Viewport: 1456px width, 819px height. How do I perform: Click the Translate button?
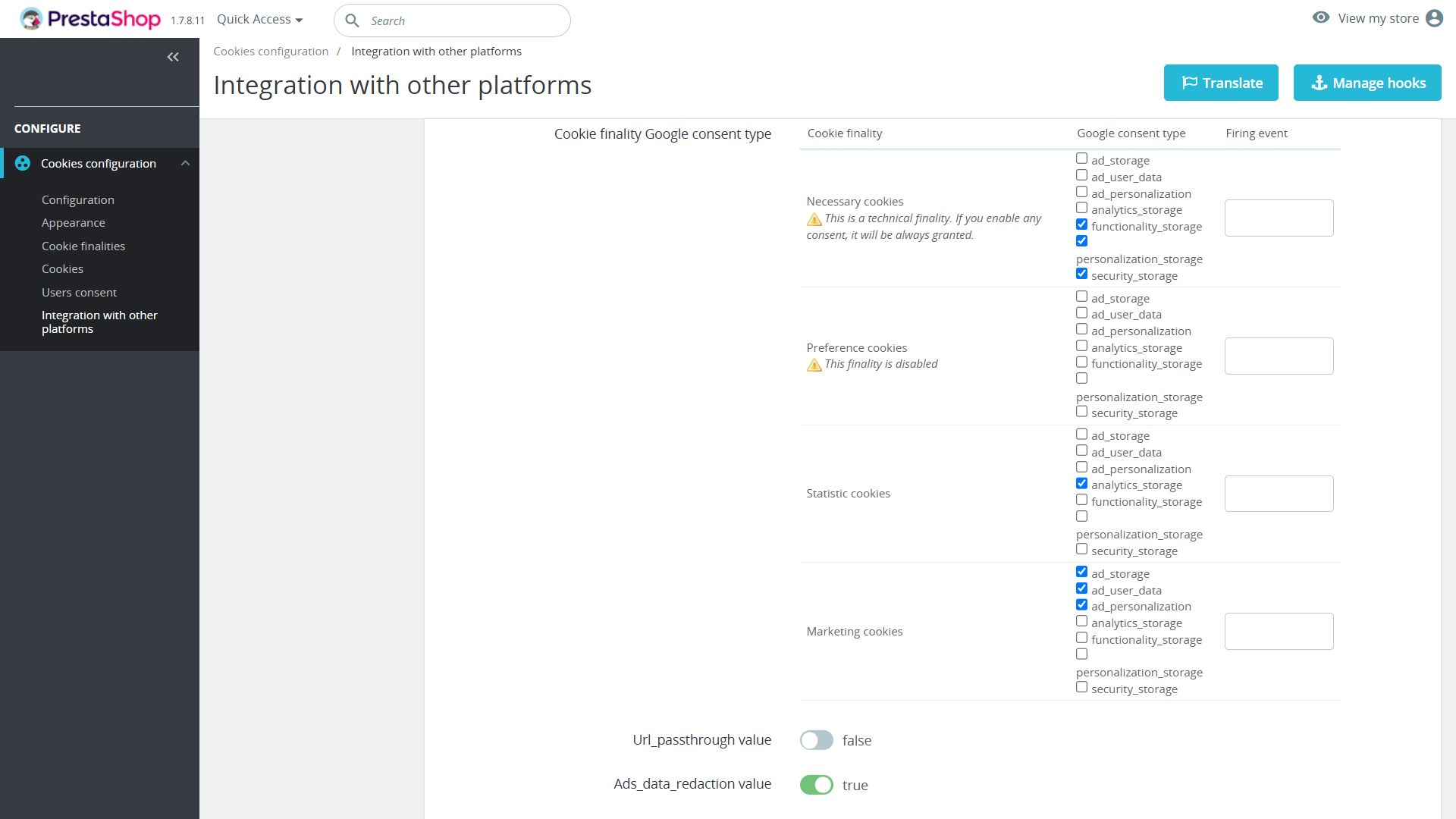1220,83
